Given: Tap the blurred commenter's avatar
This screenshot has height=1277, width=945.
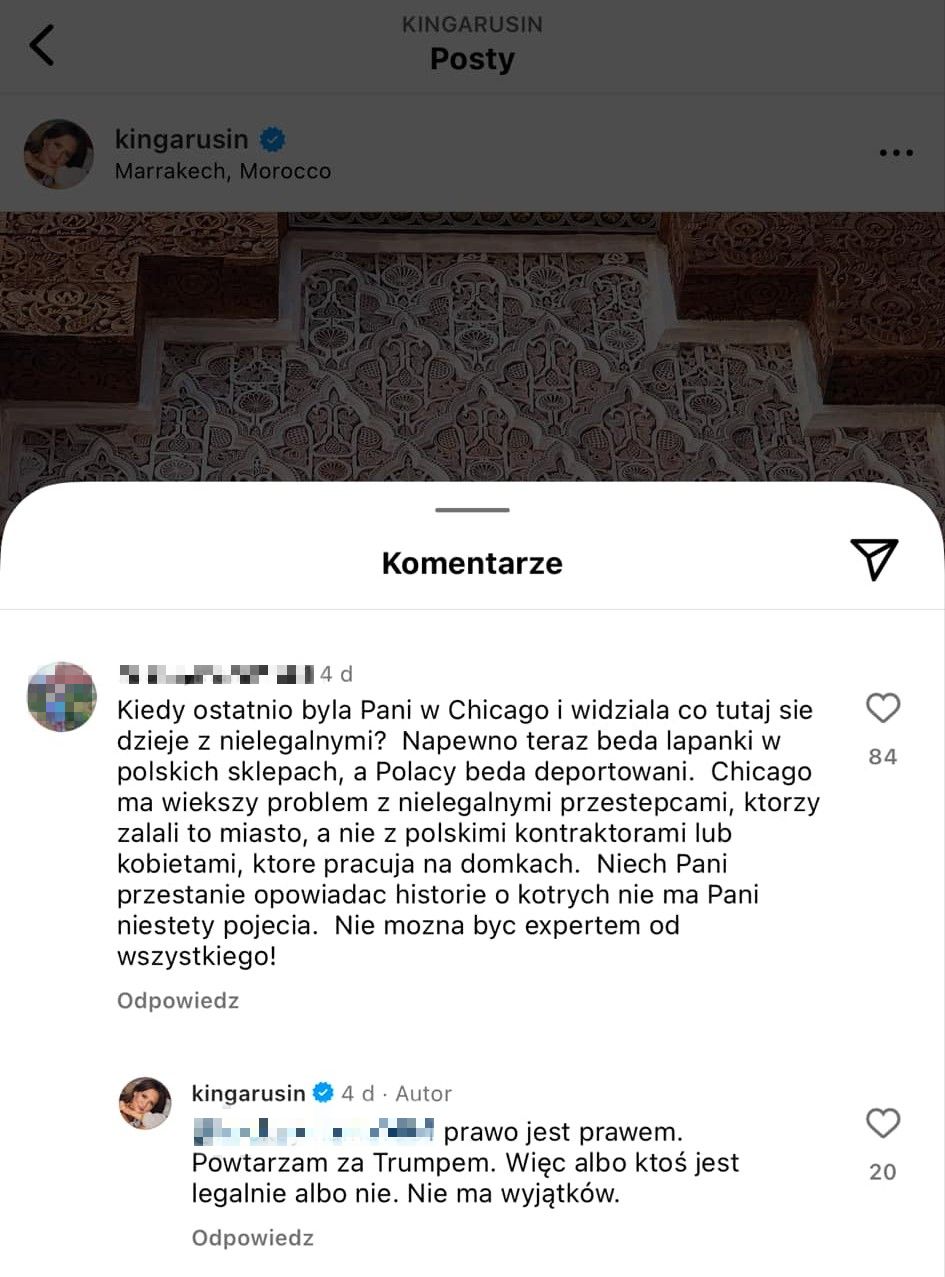Looking at the screenshot, I should (x=62, y=697).
